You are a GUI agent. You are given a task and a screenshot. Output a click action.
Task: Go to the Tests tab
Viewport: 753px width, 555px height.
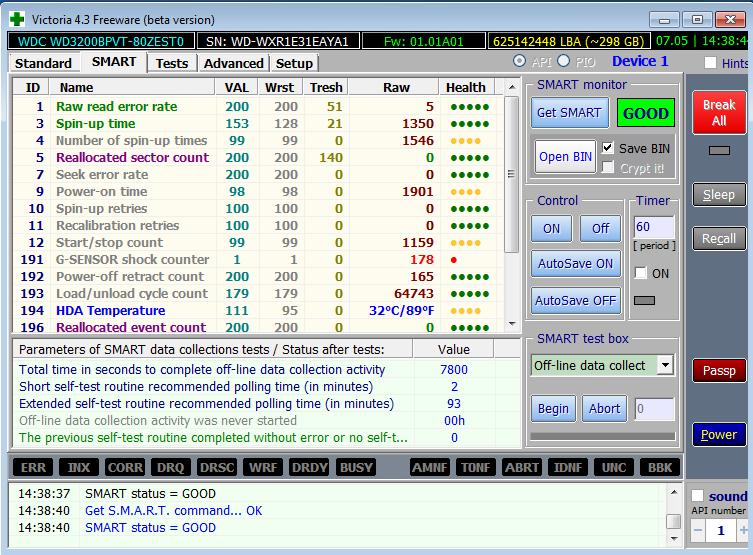[171, 63]
